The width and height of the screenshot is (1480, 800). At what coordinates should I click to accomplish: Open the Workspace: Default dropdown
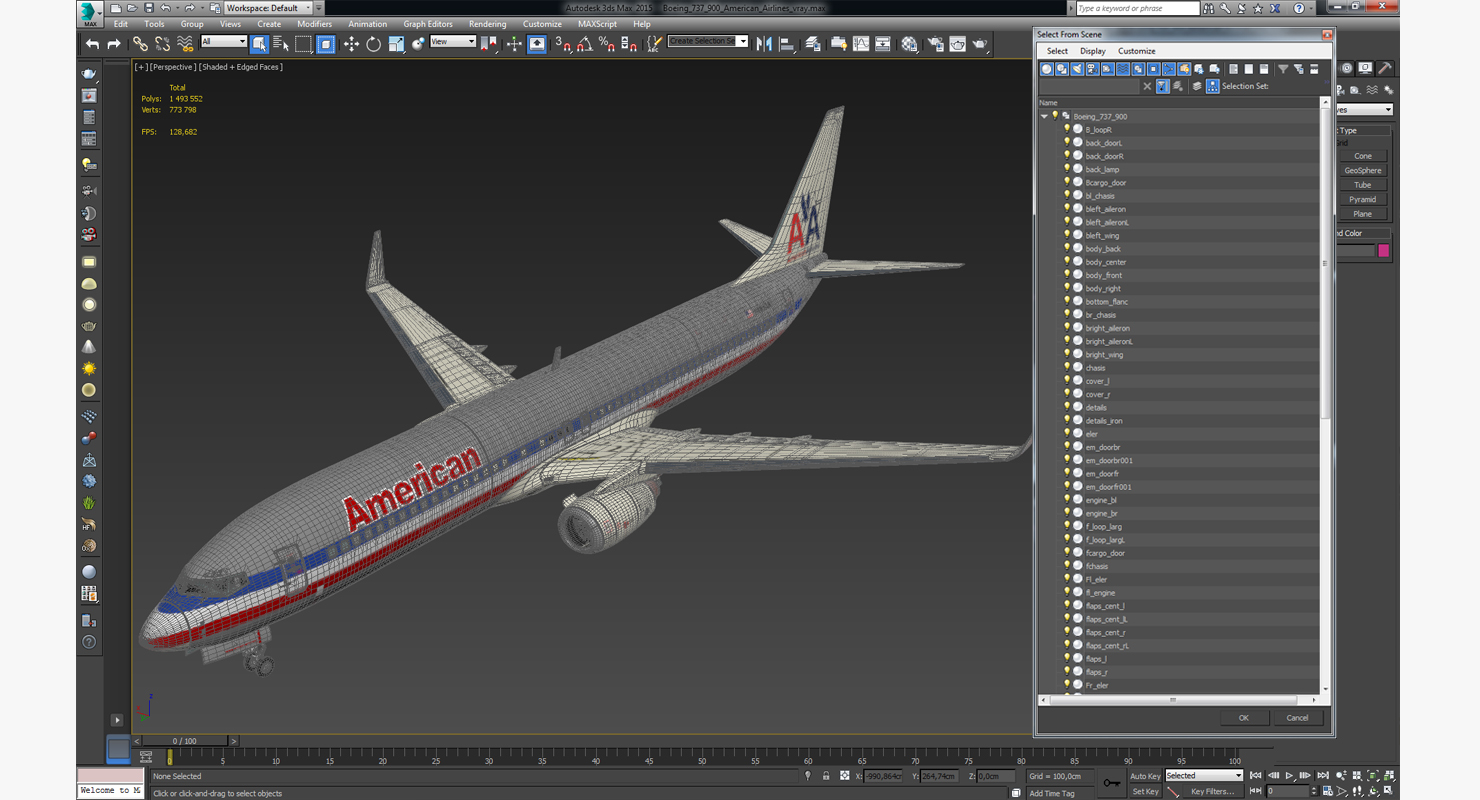coord(268,8)
